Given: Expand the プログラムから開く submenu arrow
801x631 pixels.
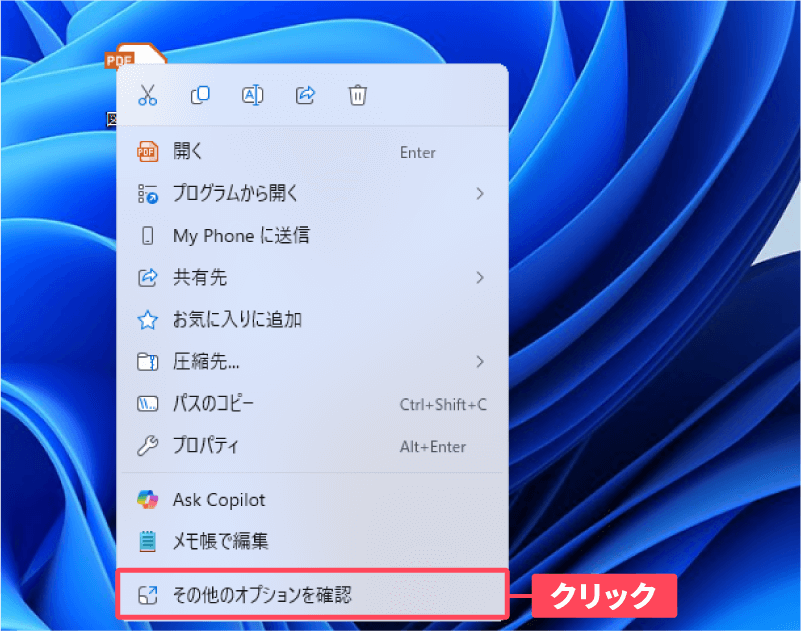Looking at the screenshot, I should pyautogui.click(x=480, y=193).
